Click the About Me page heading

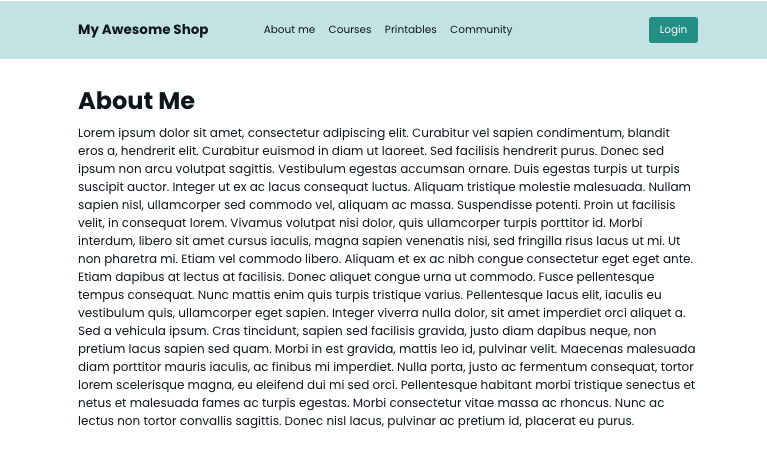point(136,101)
